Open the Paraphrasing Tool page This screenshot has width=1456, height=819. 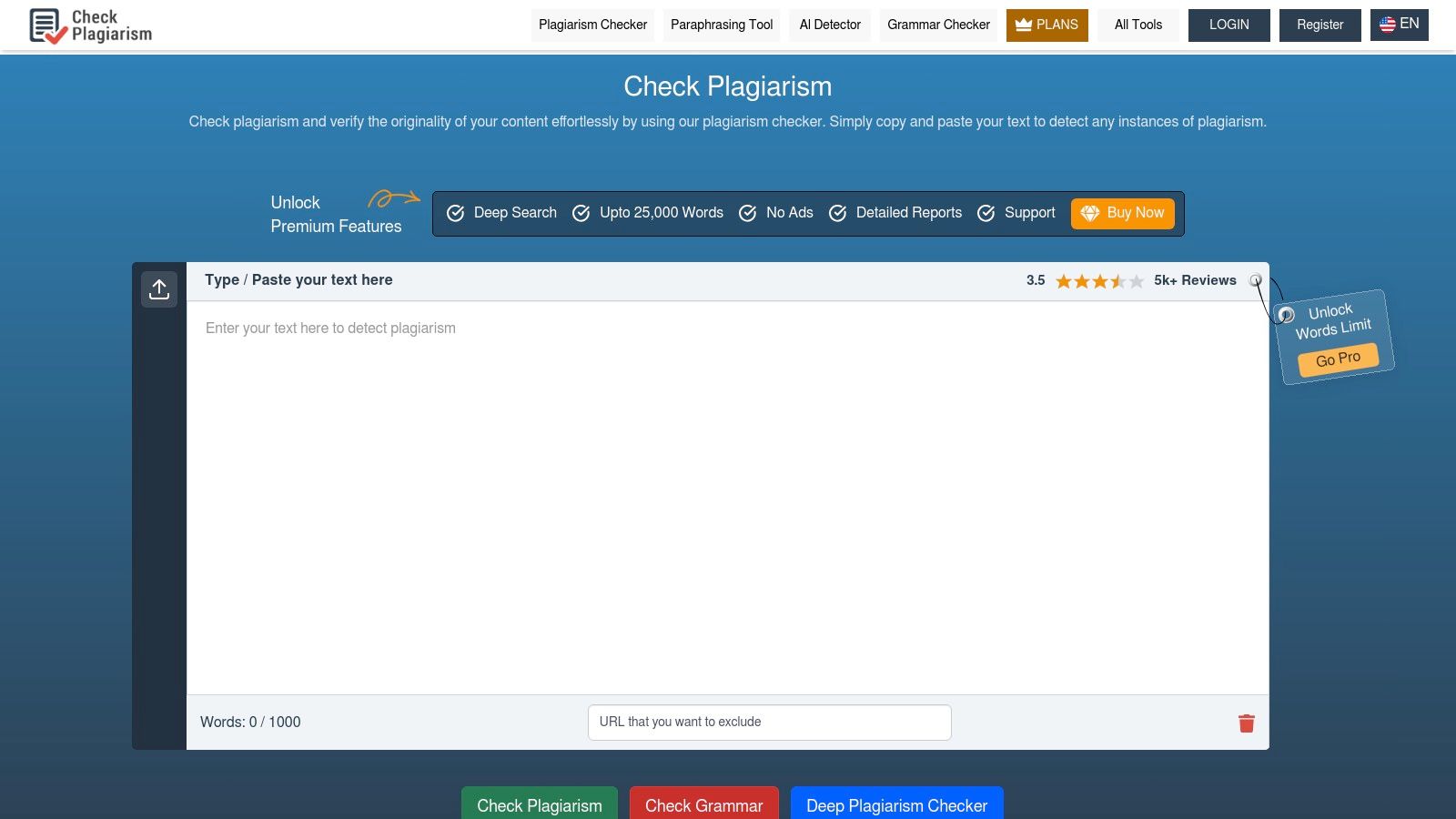[x=721, y=25]
